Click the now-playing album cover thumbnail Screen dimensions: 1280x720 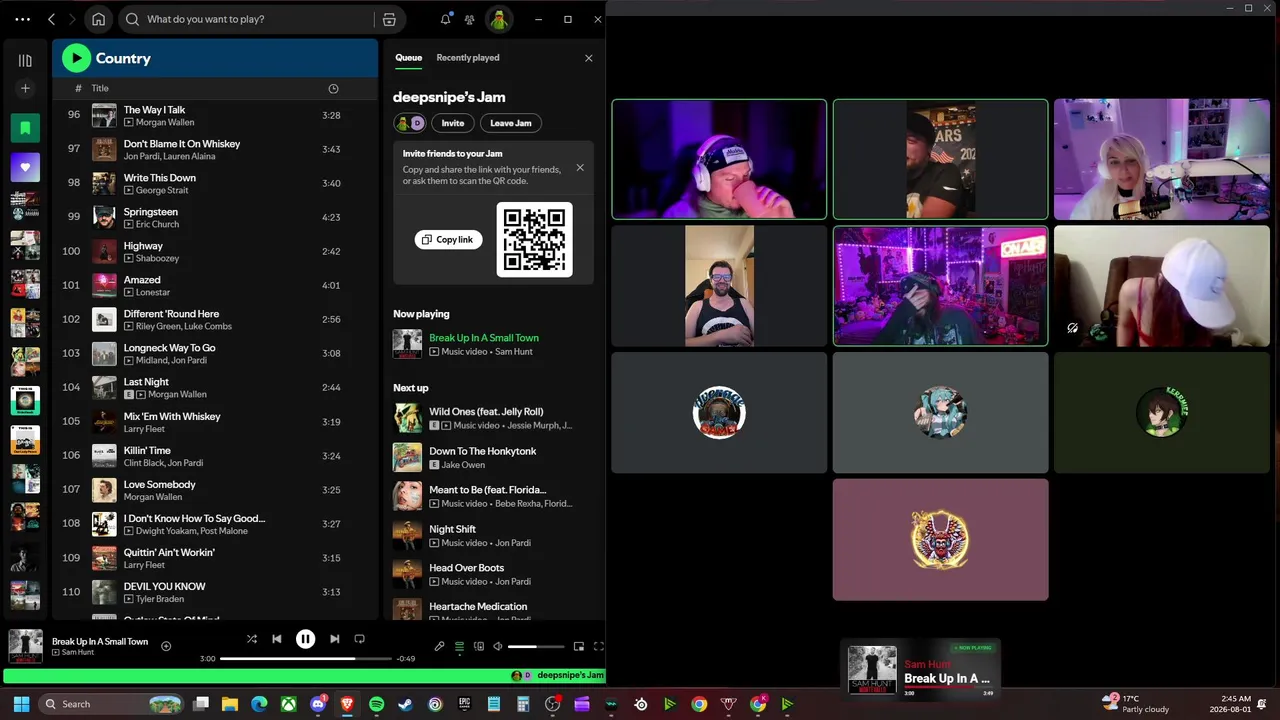pos(25,646)
